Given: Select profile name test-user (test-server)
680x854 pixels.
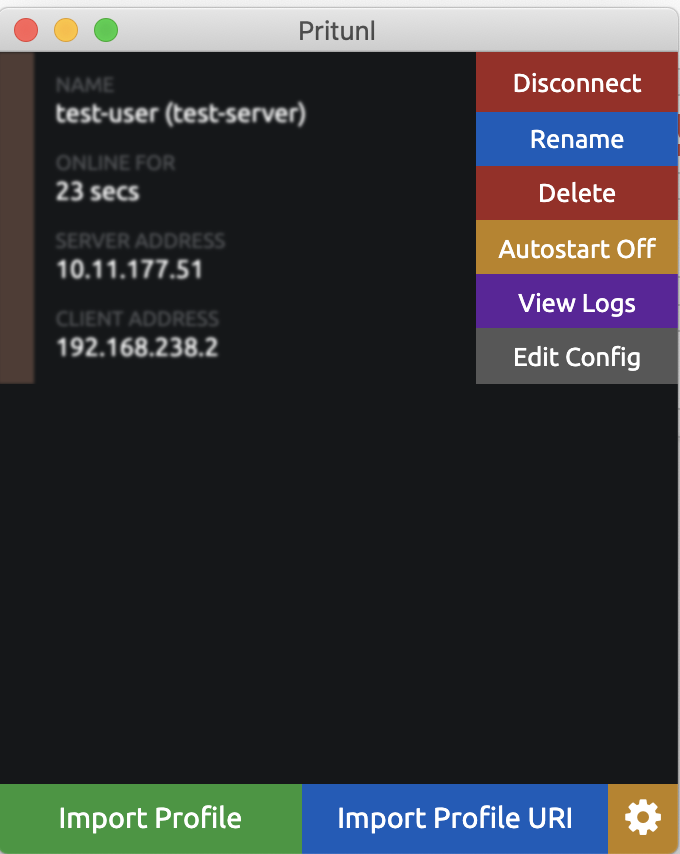Looking at the screenshot, I should coord(181,114).
